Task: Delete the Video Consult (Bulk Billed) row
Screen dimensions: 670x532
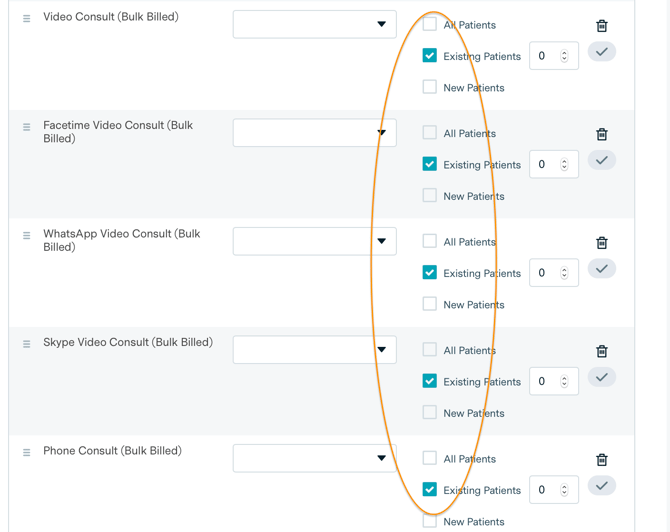Action: click(602, 26)
